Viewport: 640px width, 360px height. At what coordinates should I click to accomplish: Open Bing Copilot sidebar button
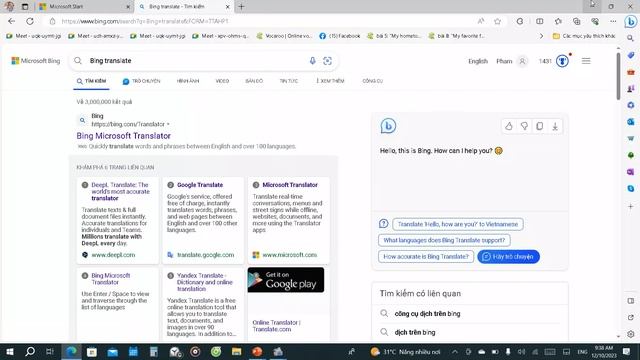[631, 22]
